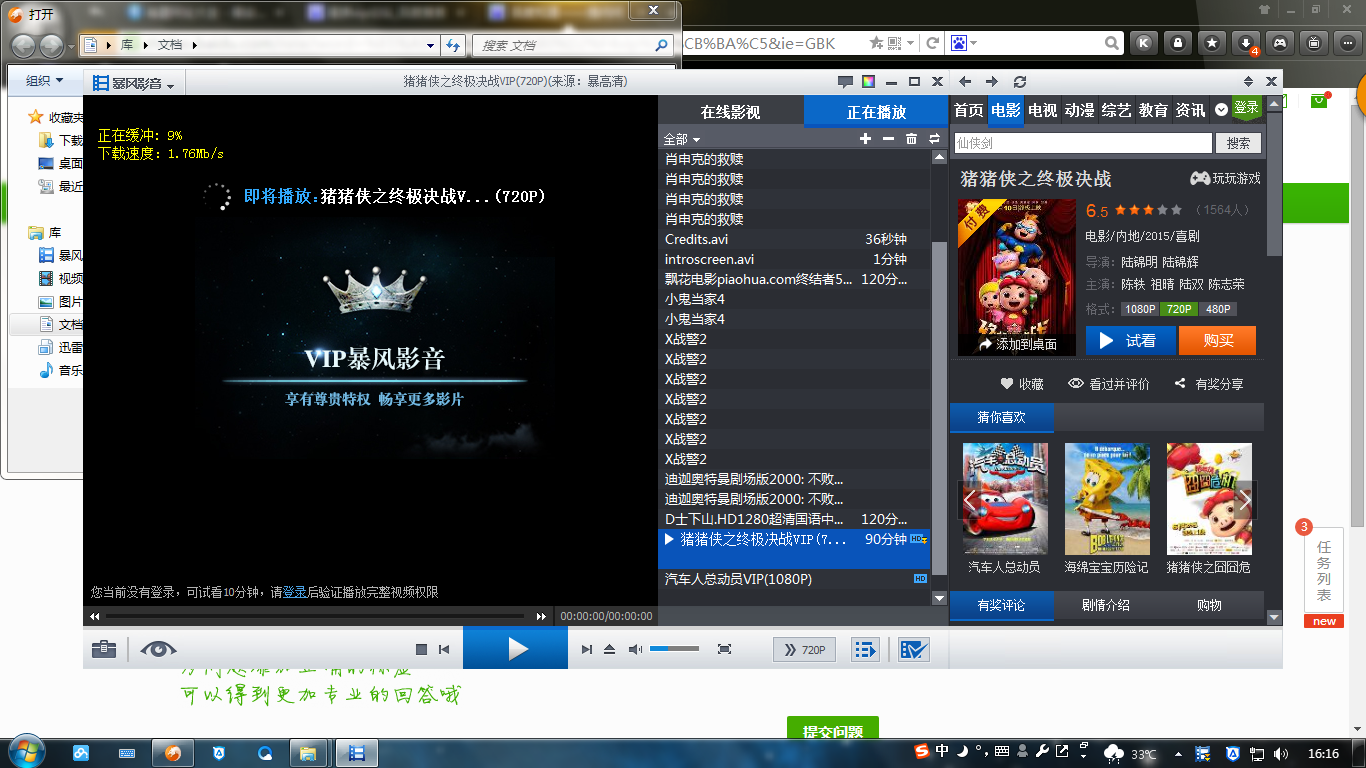
Task: Toggle the checklist side-panel icon
Action: tap(914, 650)
